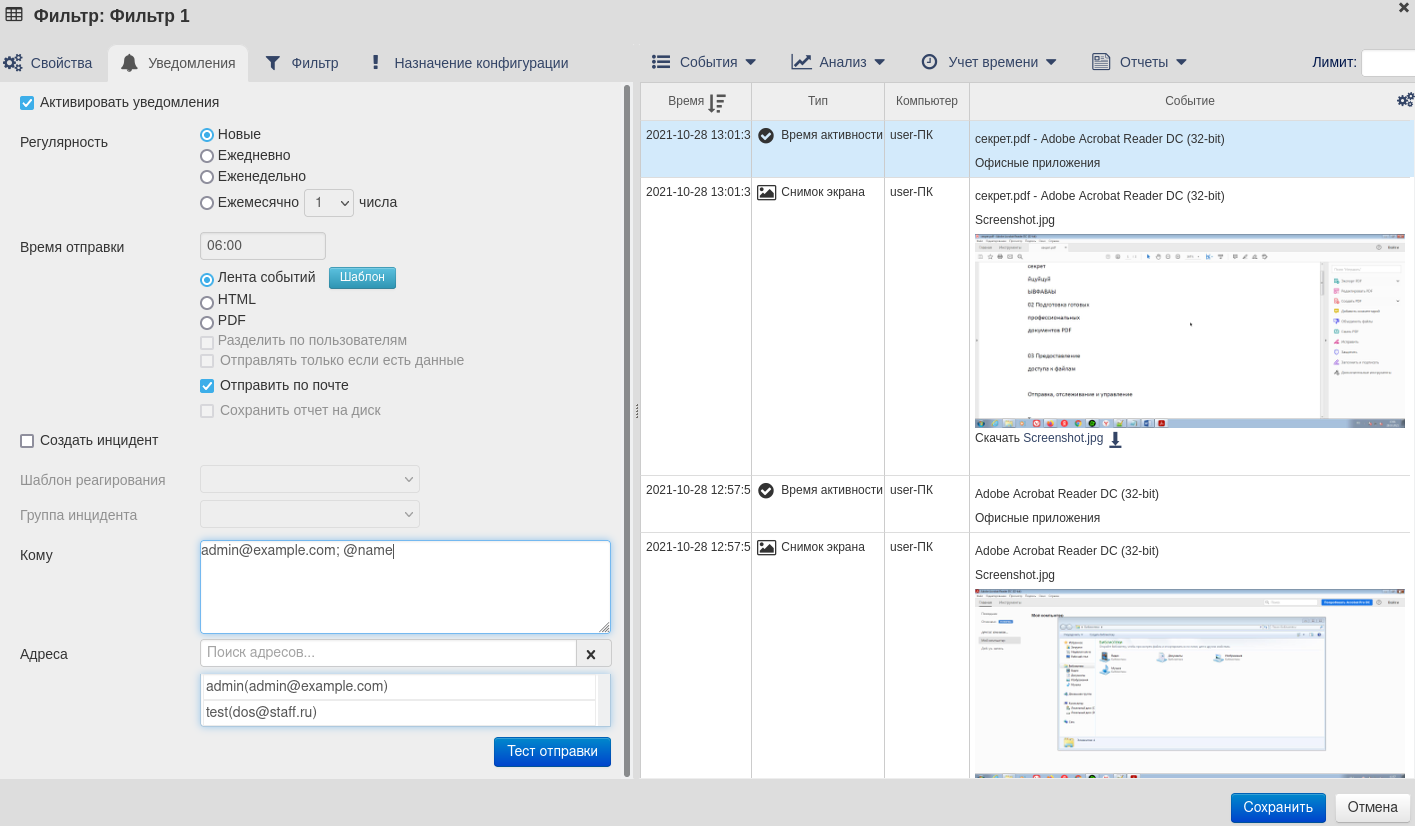Click the exclamation icon for Назначение конфигурации

point(375,63)
